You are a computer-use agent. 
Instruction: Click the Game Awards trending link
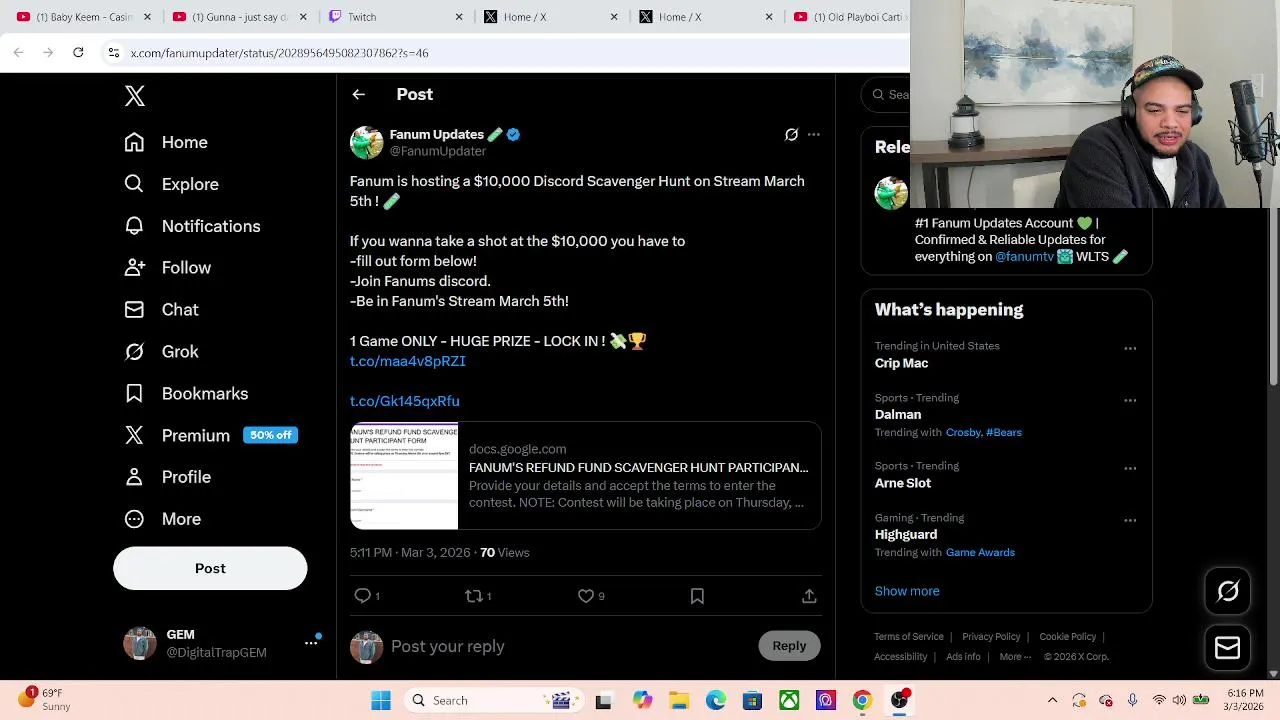(980, 552)
